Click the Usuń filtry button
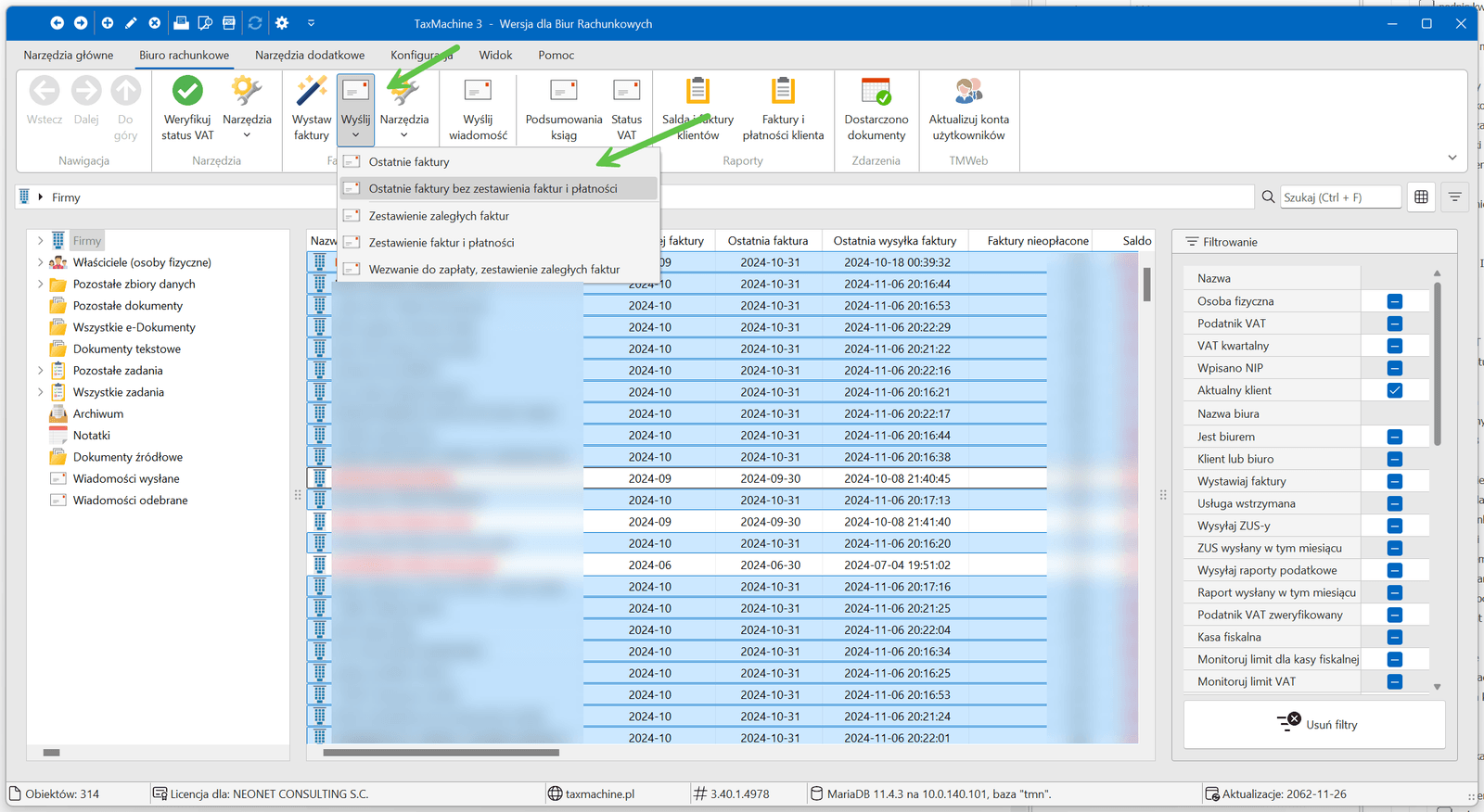The image size is (1484, 812). 1314,724
